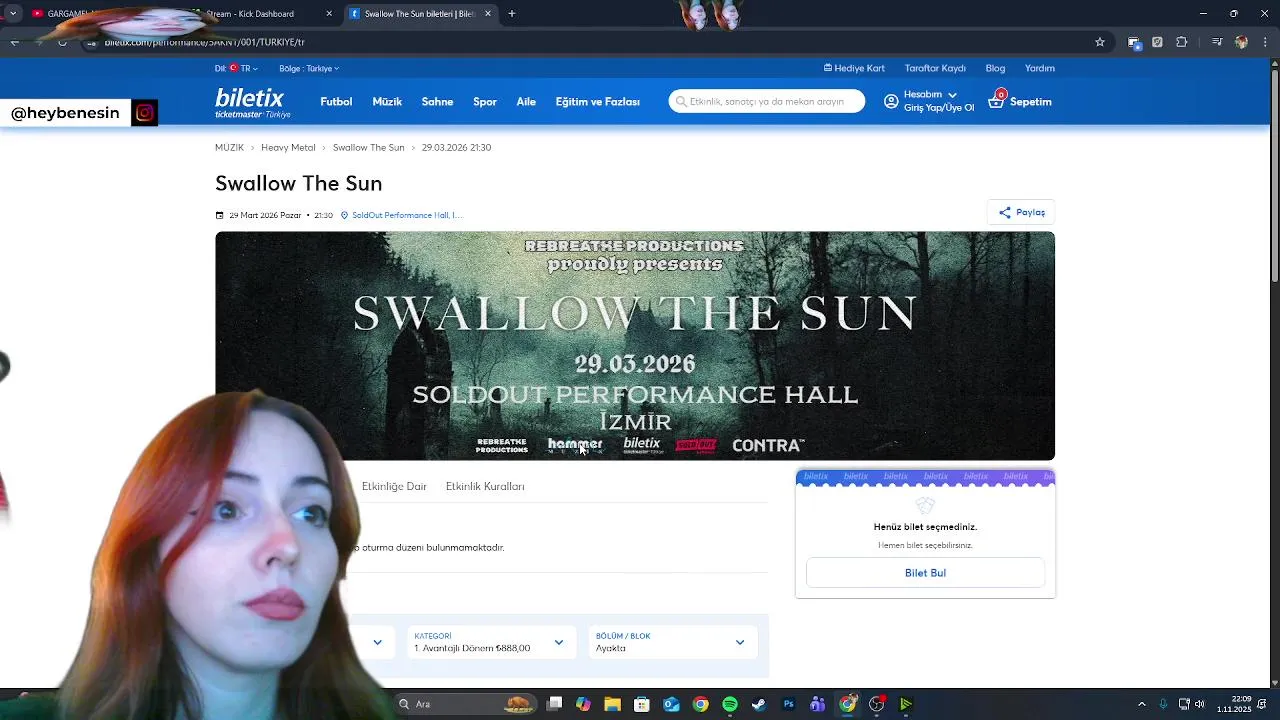This screenshot has width=1280, height=720.
Task: Close the Swallow The Sun biletleri tab
Action: coord(488,14)
